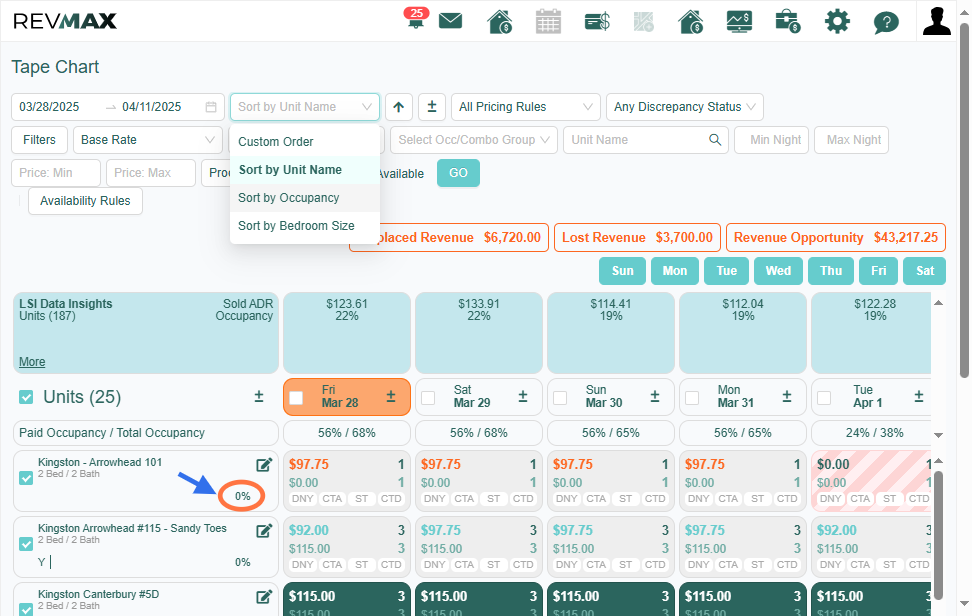This screenshot has height=616, width=972.
Task: Open the Base Rate dropdown
Action: tap(148, 140)
